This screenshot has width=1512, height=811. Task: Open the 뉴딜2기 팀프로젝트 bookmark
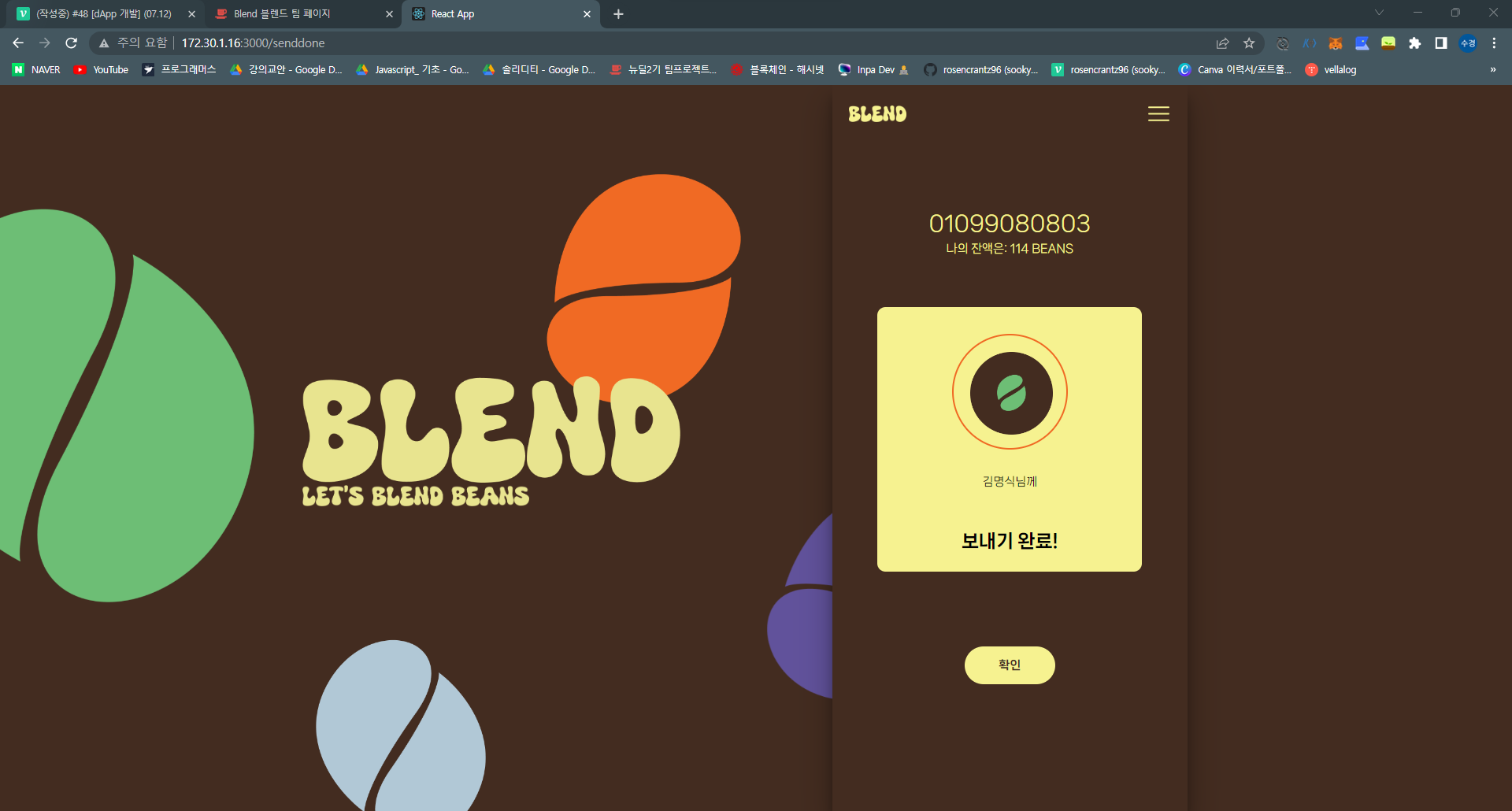pos(664,70)
